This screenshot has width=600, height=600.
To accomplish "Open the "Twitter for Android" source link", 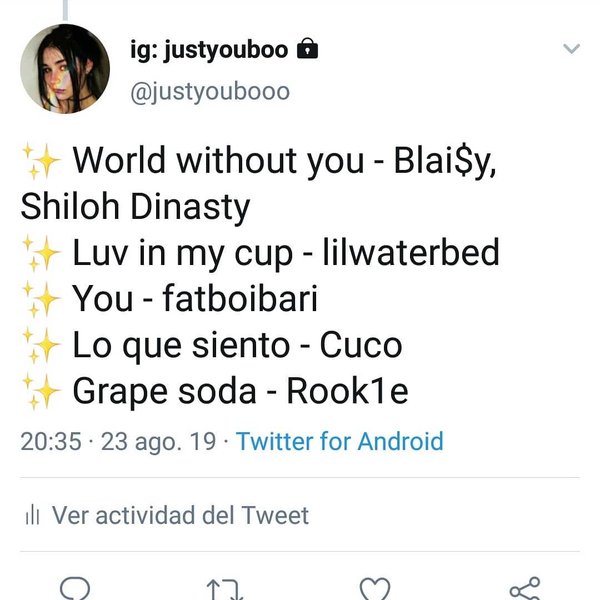I will point(339,441).
